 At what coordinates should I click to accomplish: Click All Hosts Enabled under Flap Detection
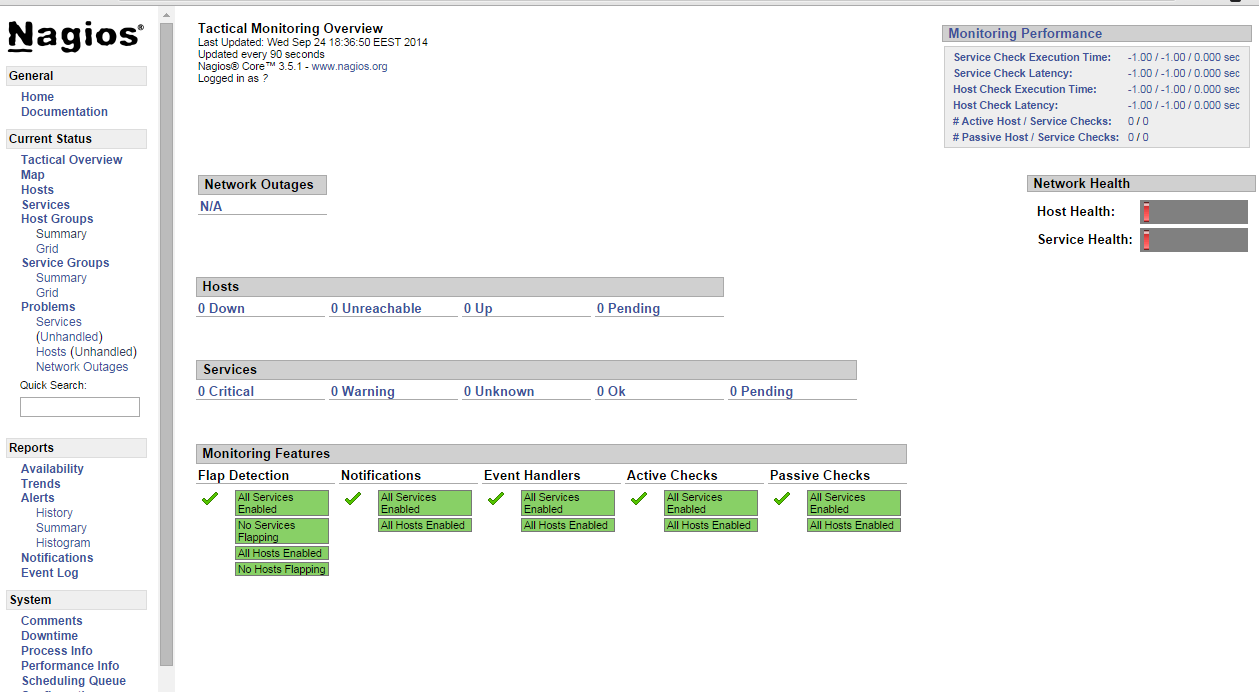click(x=282, y=553)
